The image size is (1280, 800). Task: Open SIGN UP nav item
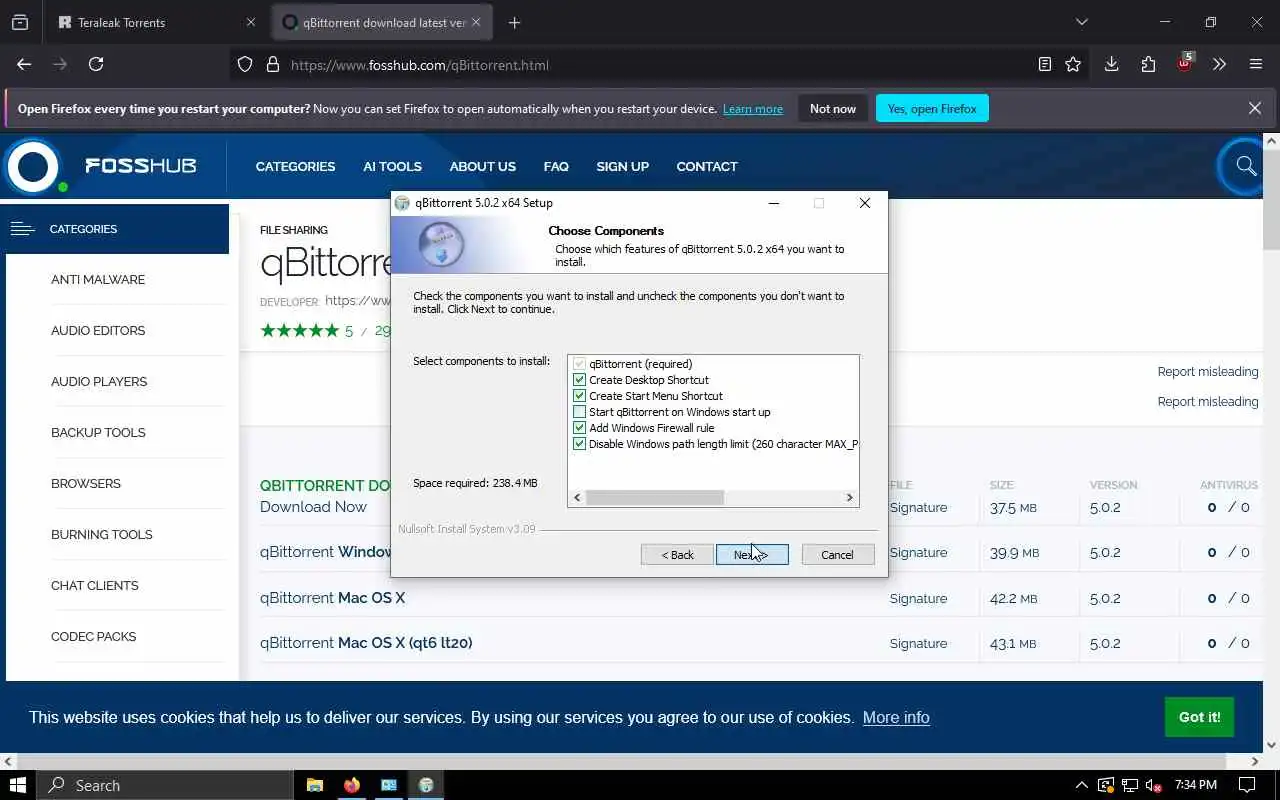(622, 166)
